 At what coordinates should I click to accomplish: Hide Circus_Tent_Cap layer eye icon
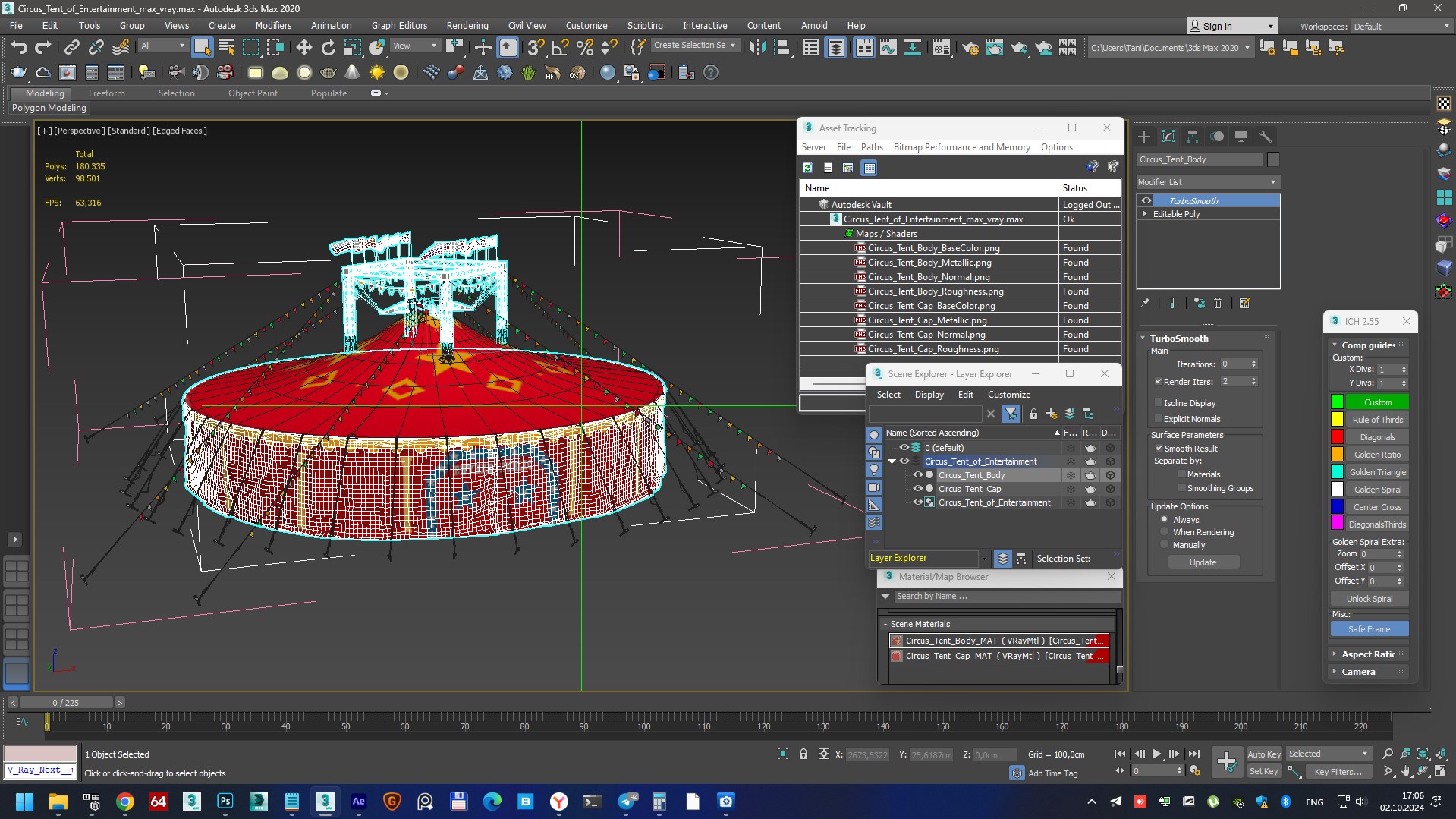917,489
